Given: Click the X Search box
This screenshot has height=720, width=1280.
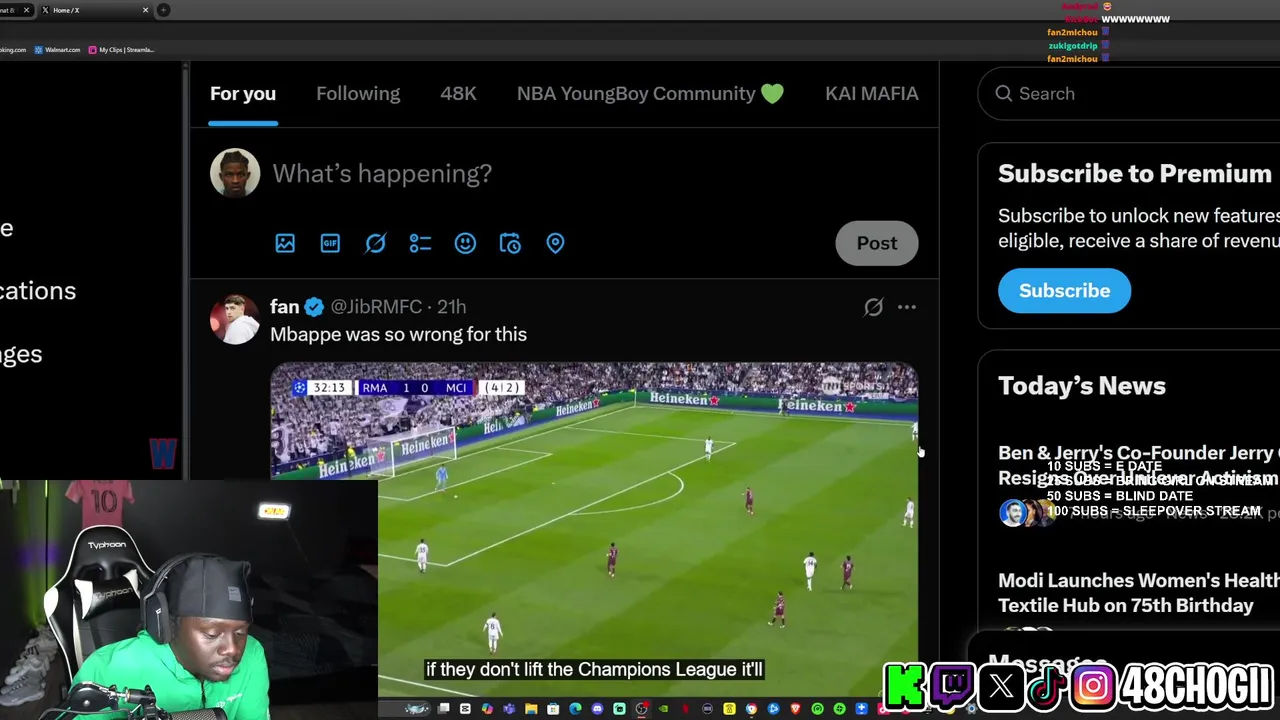Looking at the screenshot, I should click(x=1130, y=93).
